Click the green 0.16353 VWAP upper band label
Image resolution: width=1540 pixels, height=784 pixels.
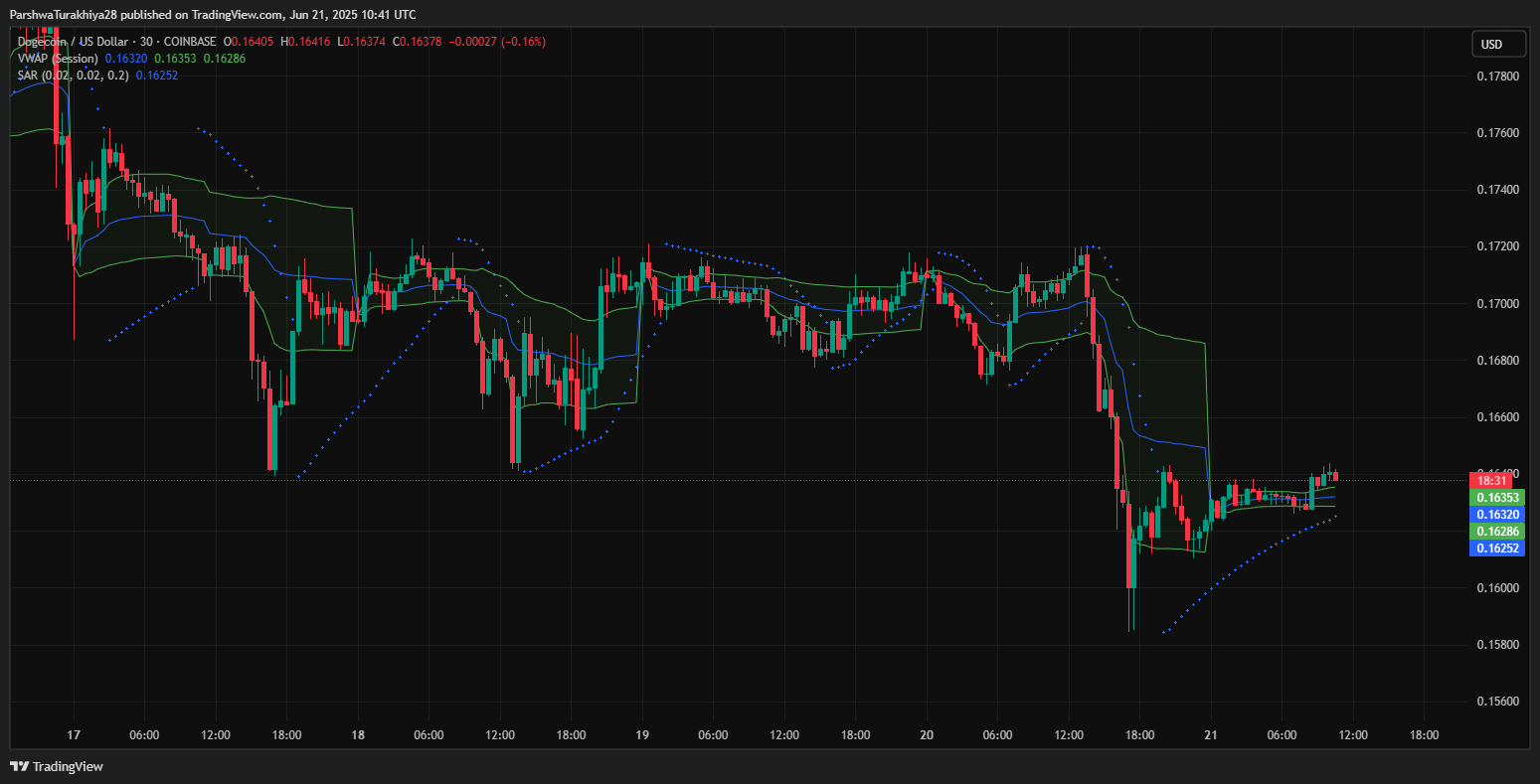tap(1496, 497)
